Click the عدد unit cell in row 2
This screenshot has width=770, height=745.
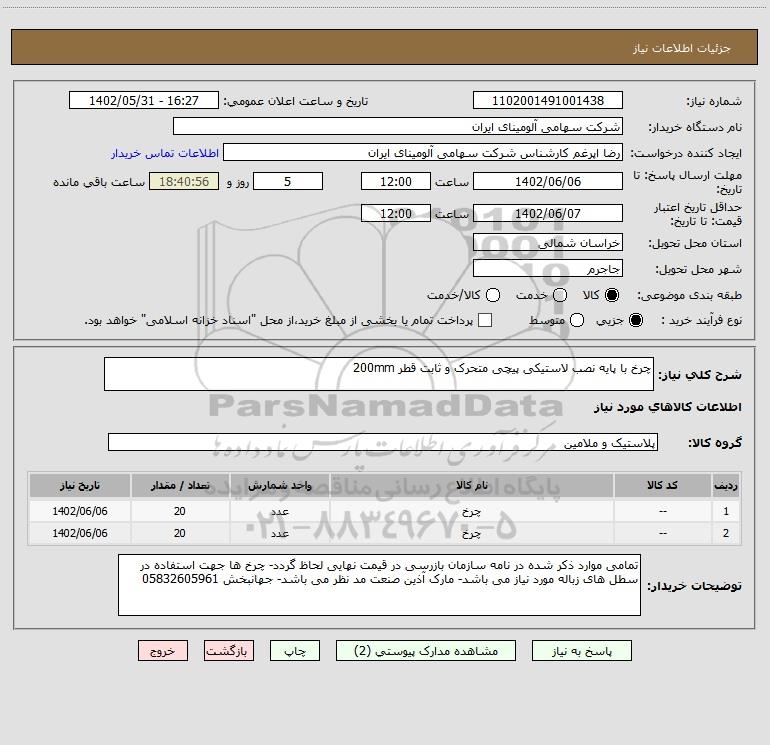tap(279, 533)
